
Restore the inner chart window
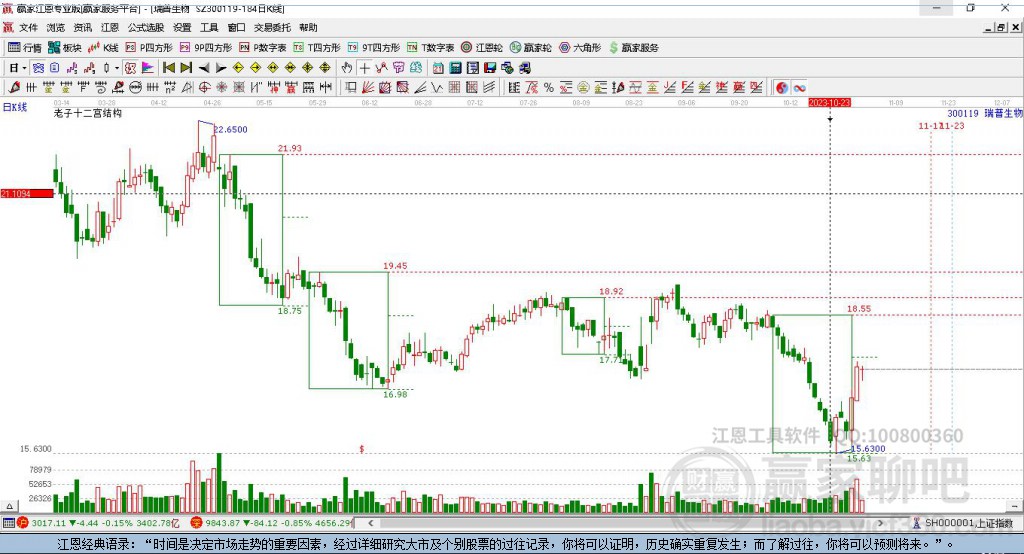[x=1002, y=27]
